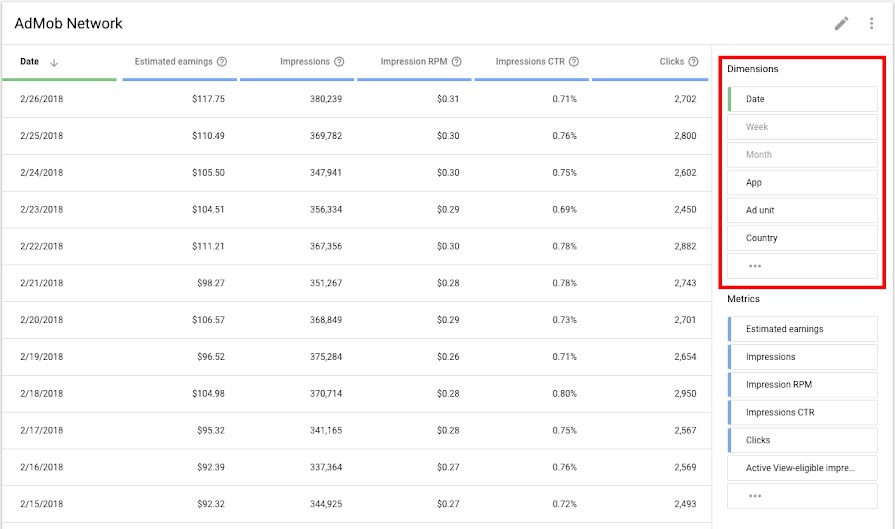Click the 2/24/2018 date cell
The height and width of the screenshot is (529, 895).
coord(42,172)
